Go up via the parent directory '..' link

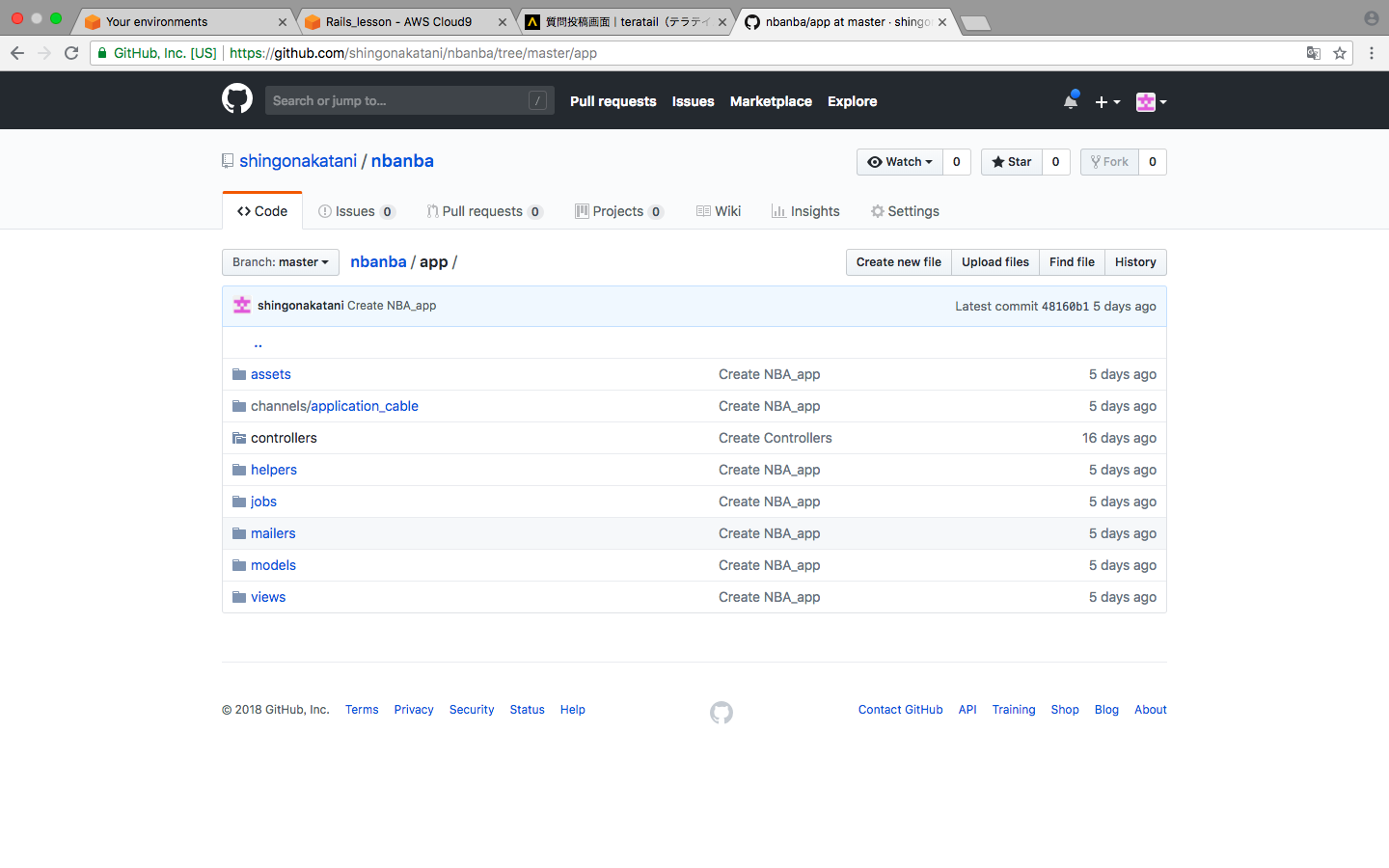[258, 343]
